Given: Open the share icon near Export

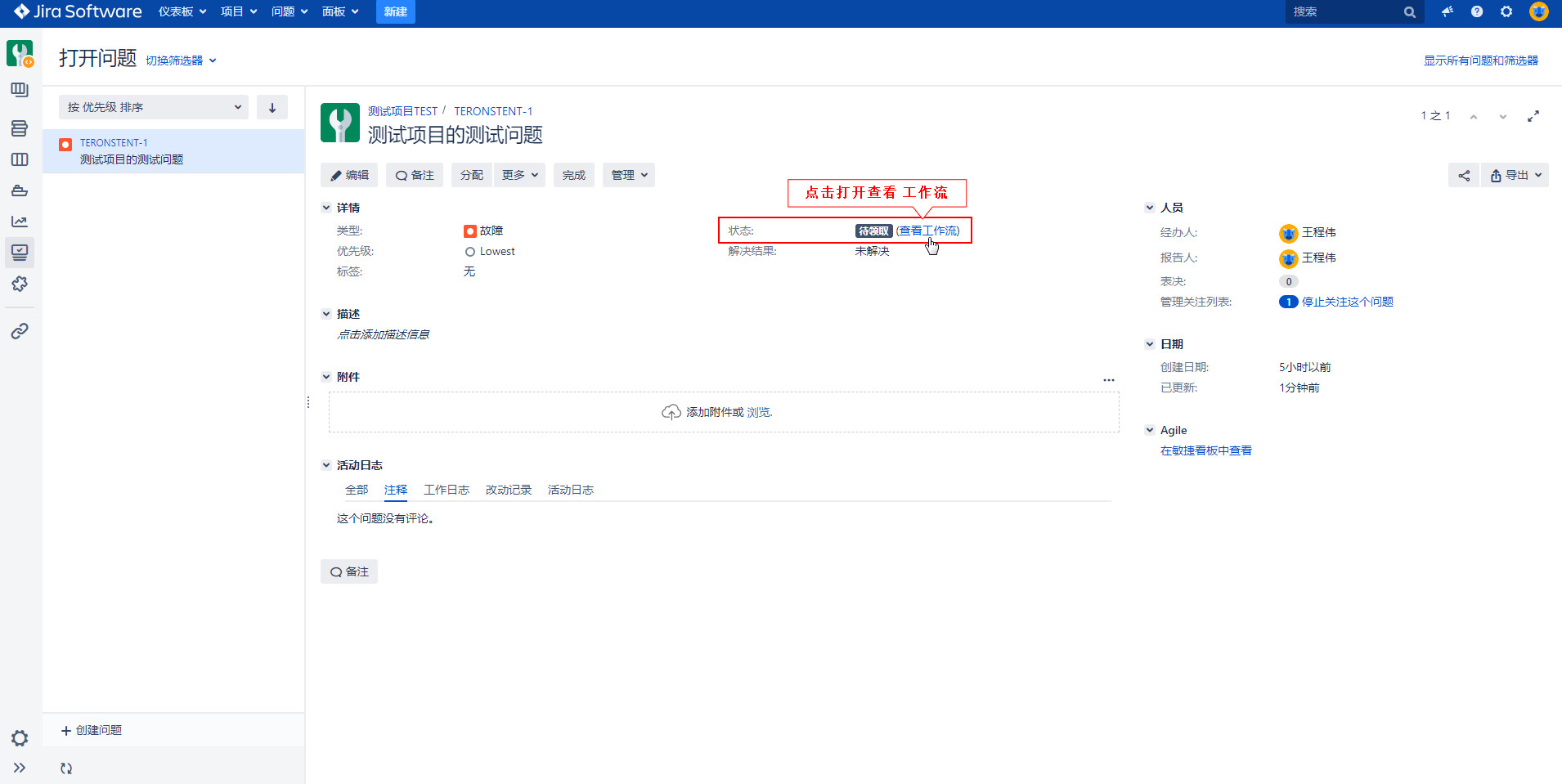Looking at the screenshot, I should coord(1463,175).
